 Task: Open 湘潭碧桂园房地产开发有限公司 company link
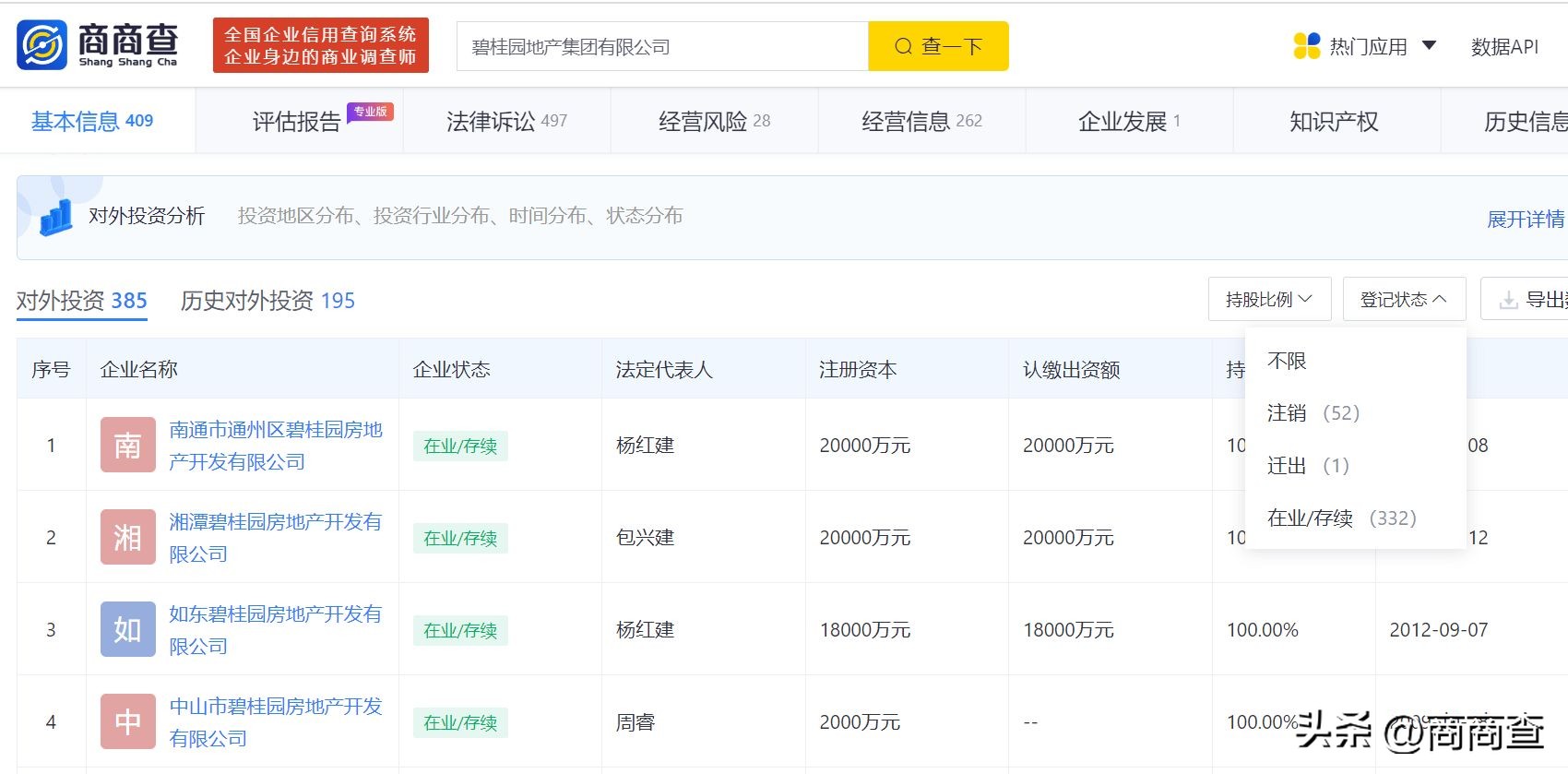coord(276,537)
